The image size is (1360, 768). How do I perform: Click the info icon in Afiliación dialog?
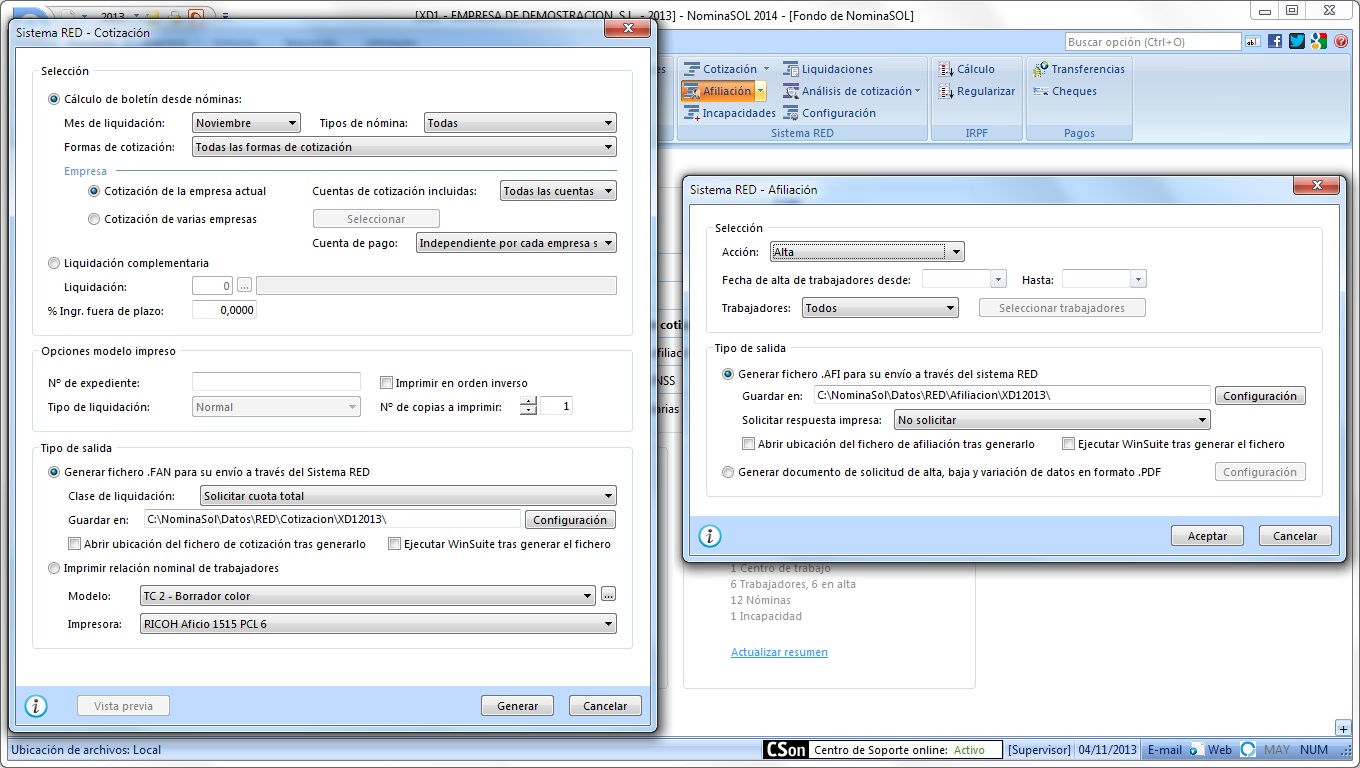click(x=710, y=536)
